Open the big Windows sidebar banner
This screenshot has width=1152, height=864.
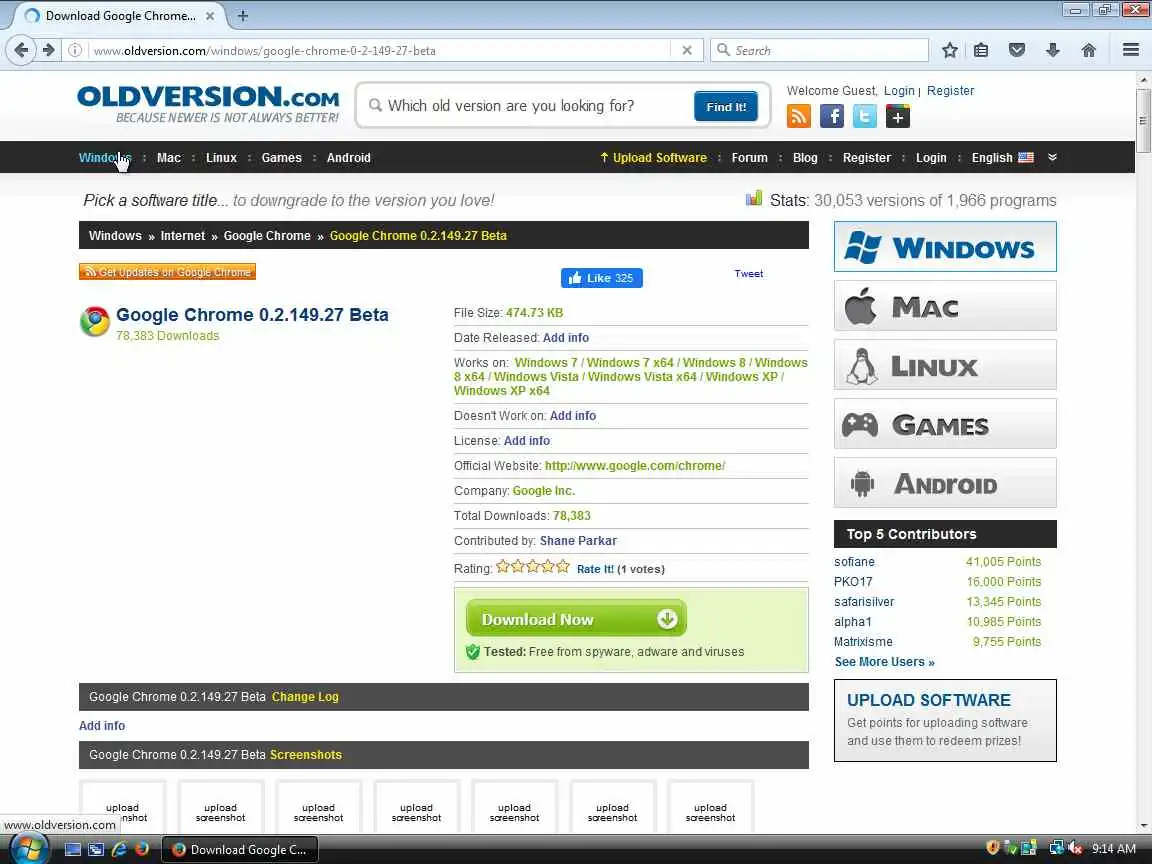945,247
